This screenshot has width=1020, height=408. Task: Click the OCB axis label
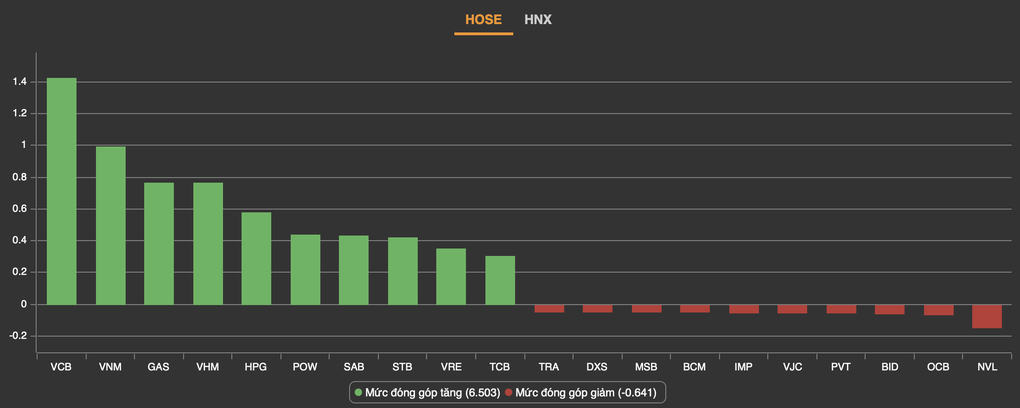click(938, 367)
